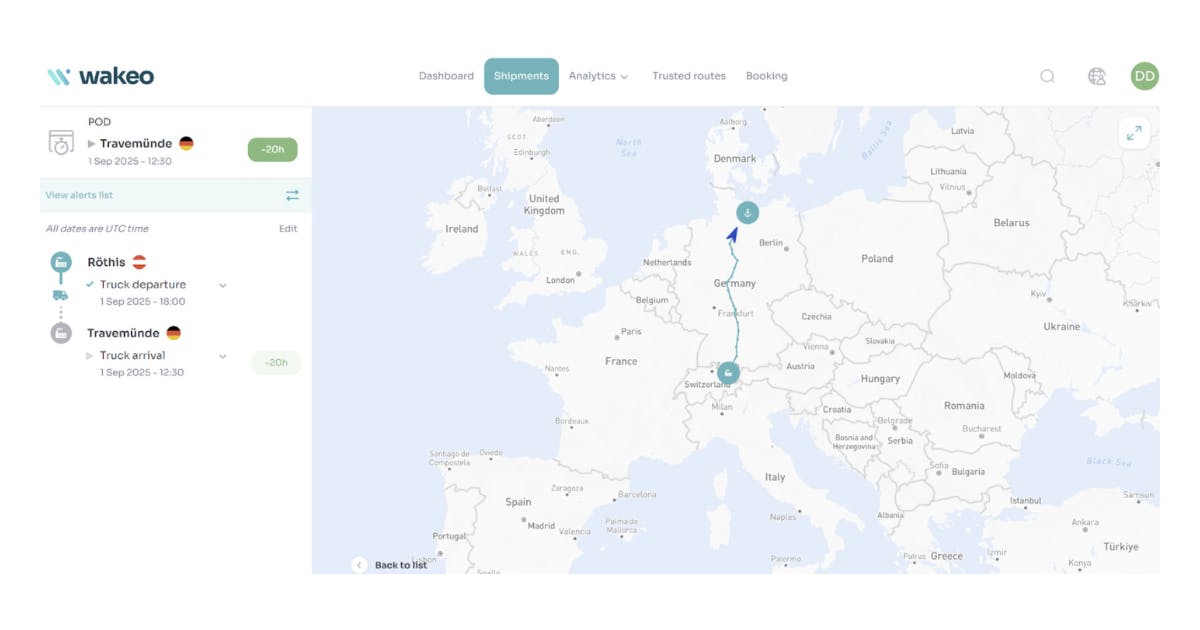Click the anchor port marker on map

tap(747, 212)
